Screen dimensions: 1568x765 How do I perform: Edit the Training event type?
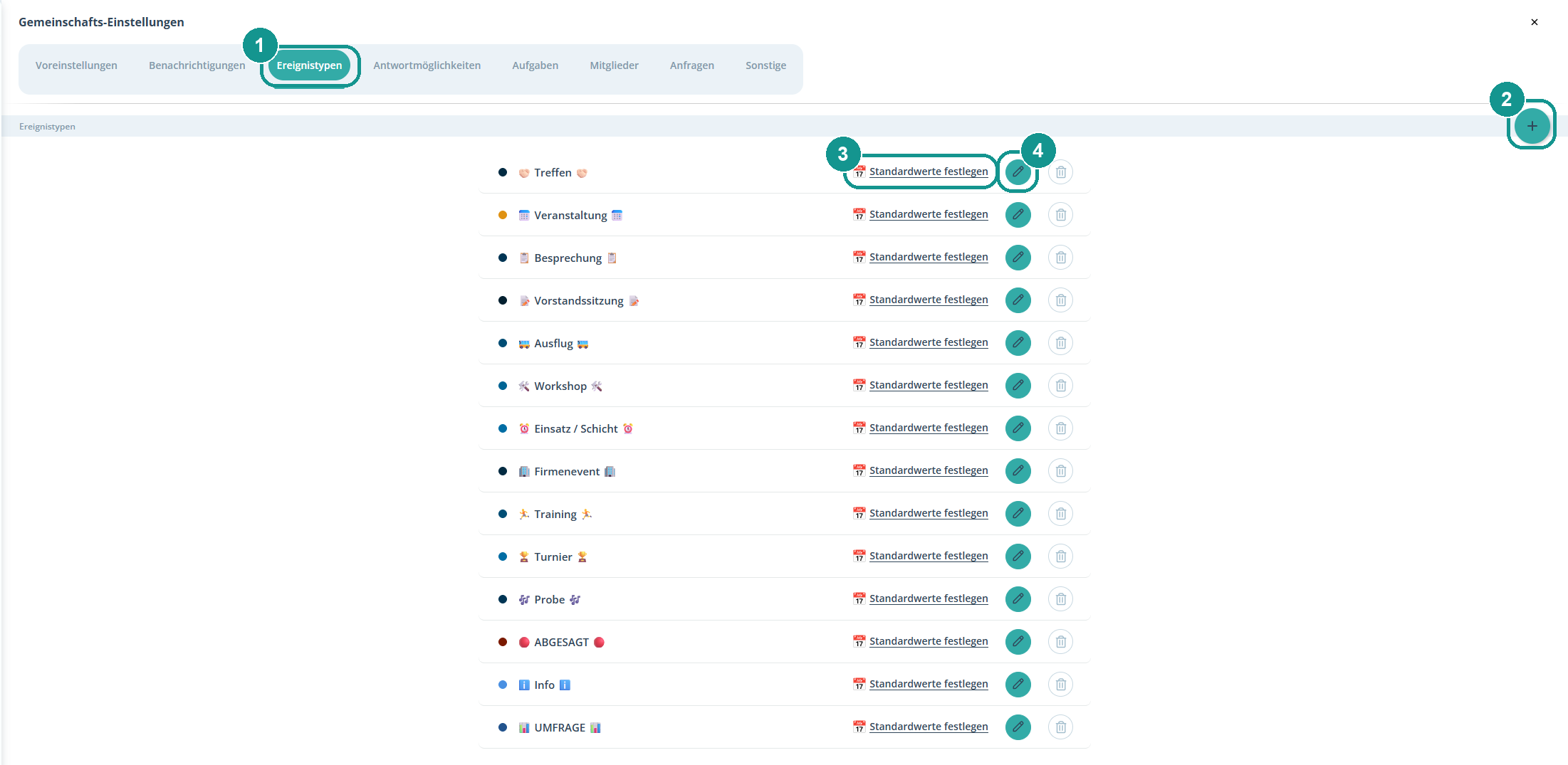pos(1018,514)
